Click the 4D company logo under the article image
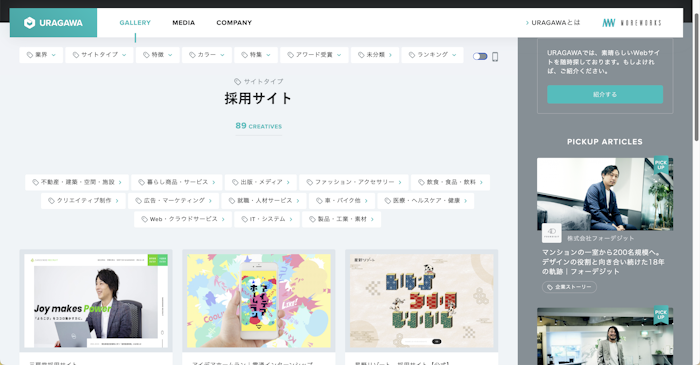700x365 pixels. tap(551, 233)
